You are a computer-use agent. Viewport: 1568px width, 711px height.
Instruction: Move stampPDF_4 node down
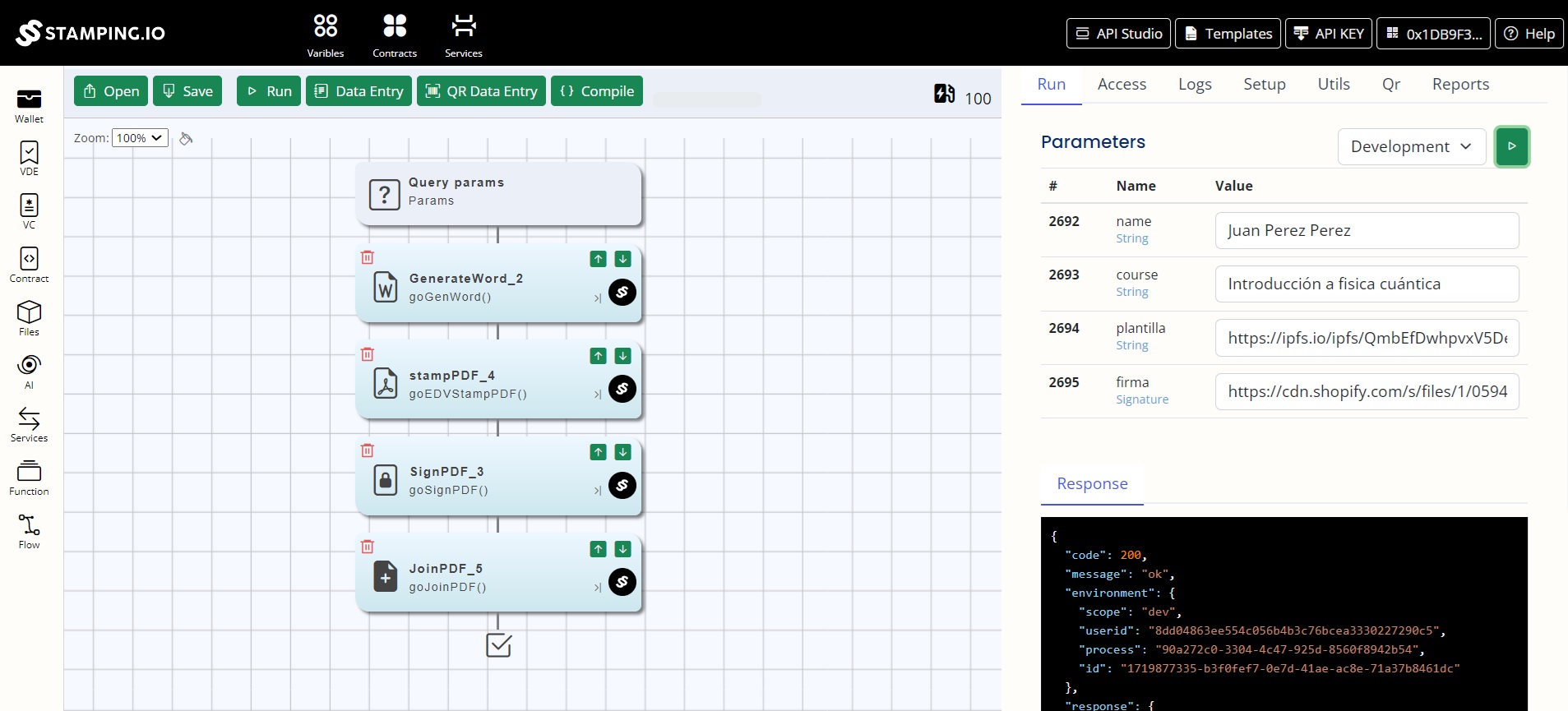[x=623, y=356]
